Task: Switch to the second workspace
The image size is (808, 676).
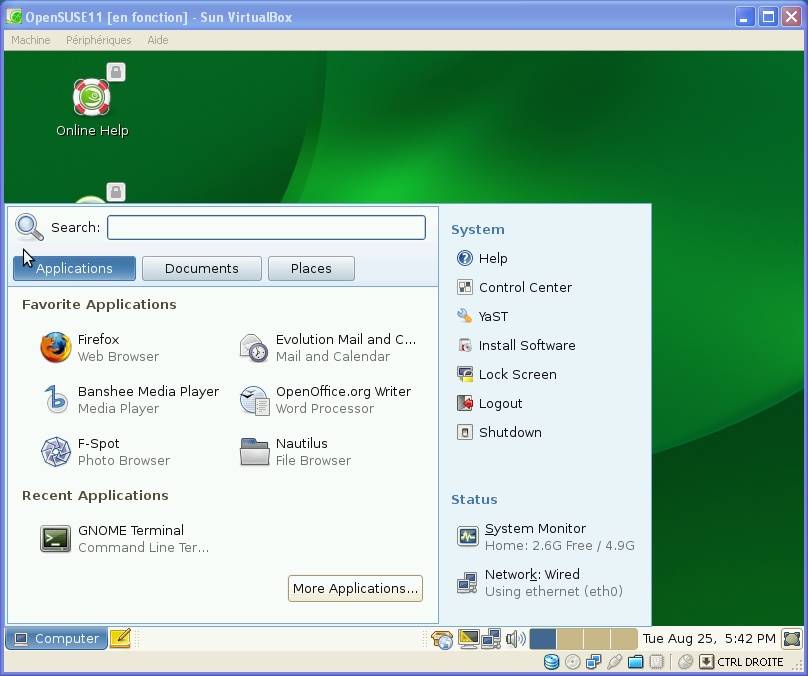Action: [x=569, y=639]
